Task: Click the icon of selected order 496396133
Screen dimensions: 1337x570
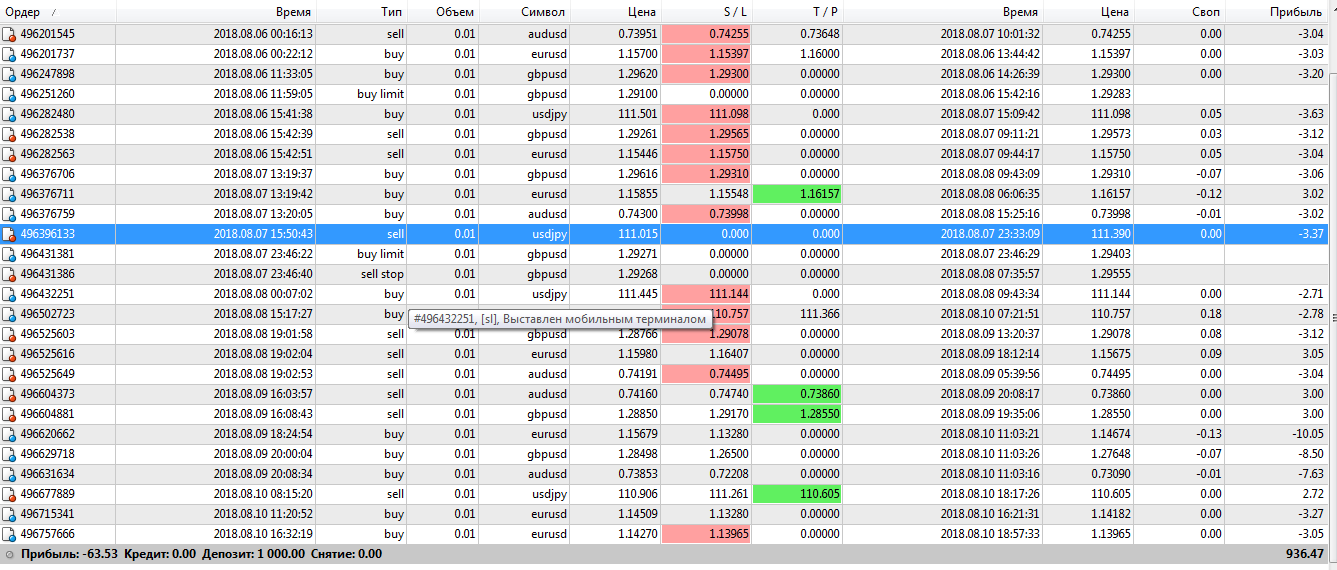Action: [9, 234]
